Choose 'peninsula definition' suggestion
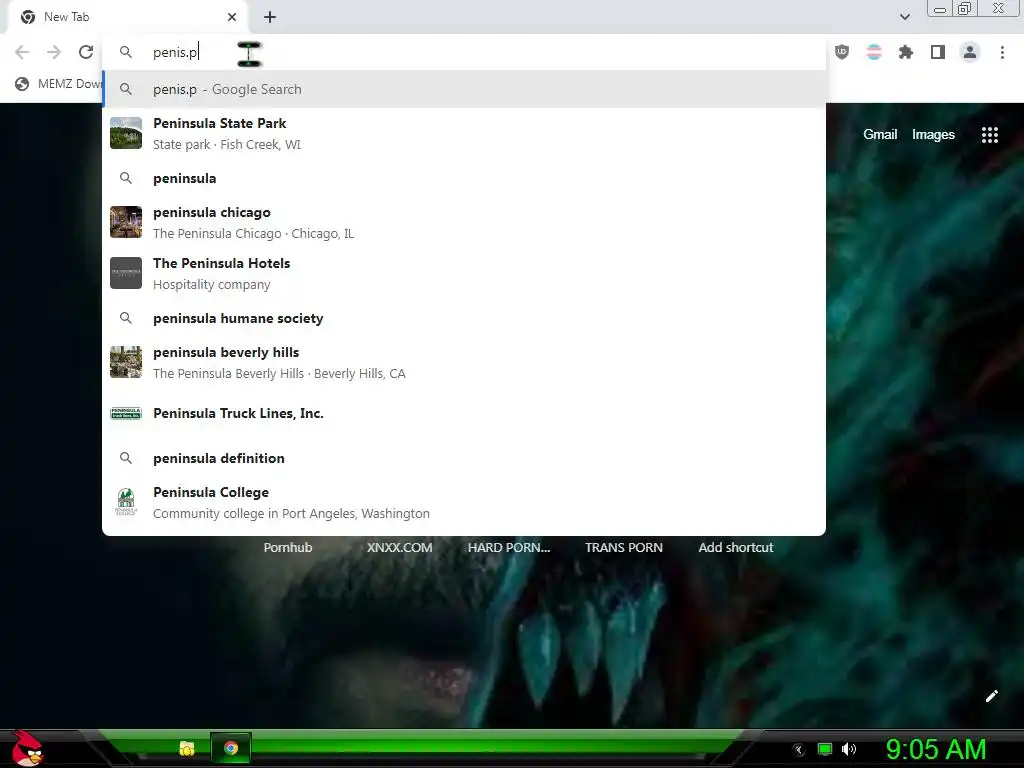This screenshot has height=768, width=1024. (464, 458)
